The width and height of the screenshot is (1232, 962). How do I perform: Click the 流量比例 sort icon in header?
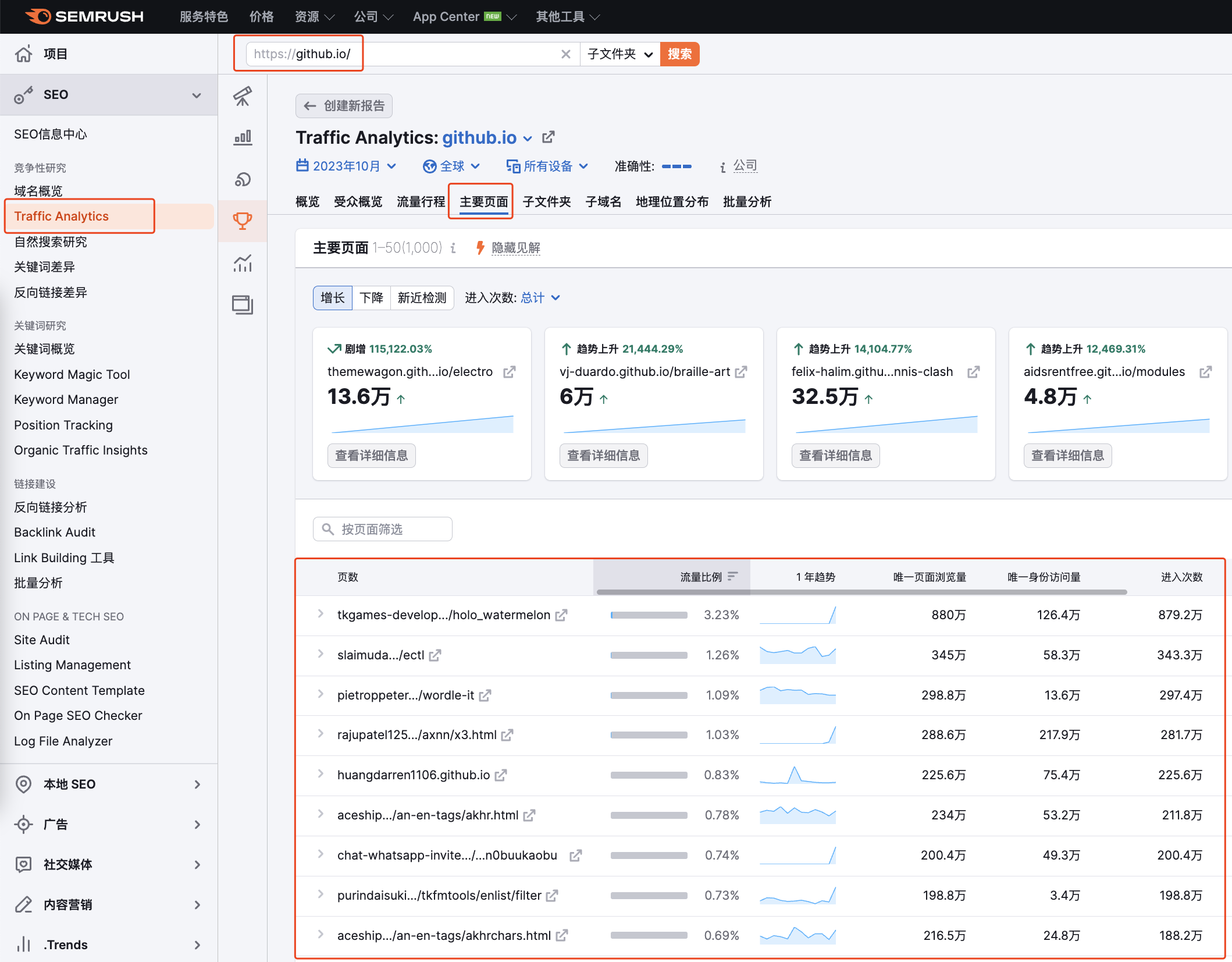(x=733, y=576)
